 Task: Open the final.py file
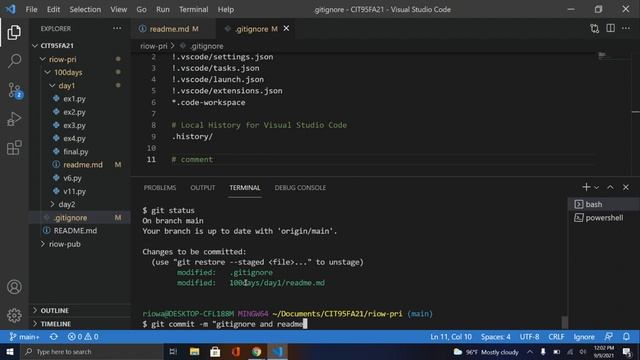(76, 151)
